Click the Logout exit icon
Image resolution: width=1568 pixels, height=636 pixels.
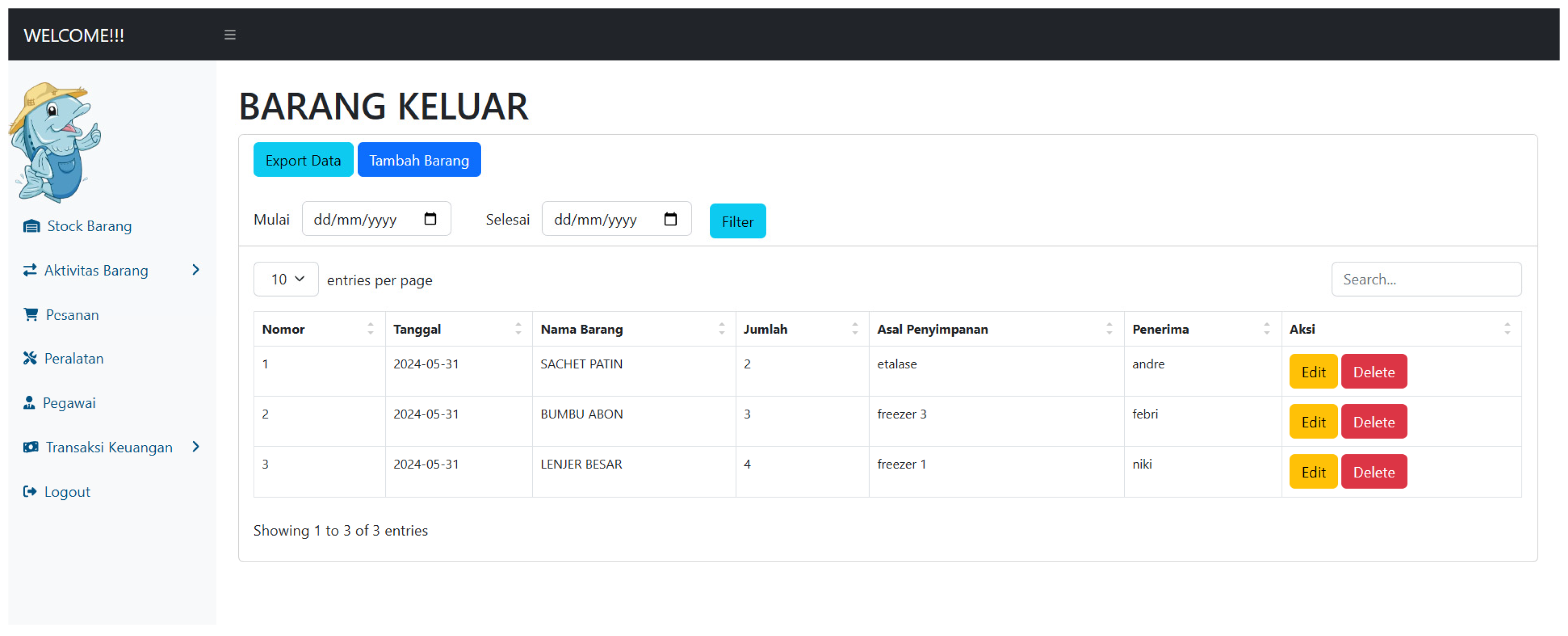coord(30,491)
